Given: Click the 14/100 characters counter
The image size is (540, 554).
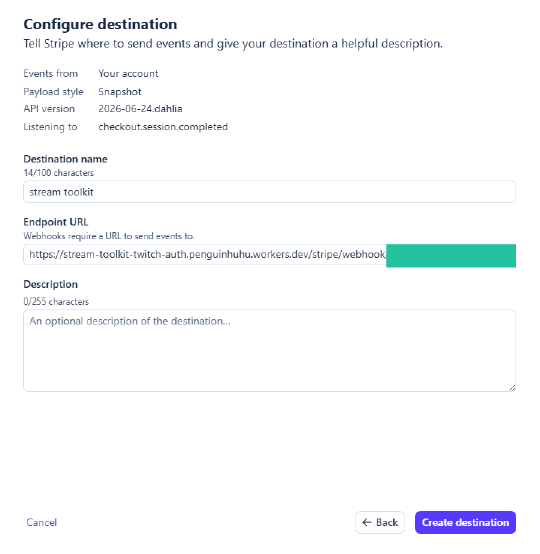Looking at the screenshot, I should point(59,173).
